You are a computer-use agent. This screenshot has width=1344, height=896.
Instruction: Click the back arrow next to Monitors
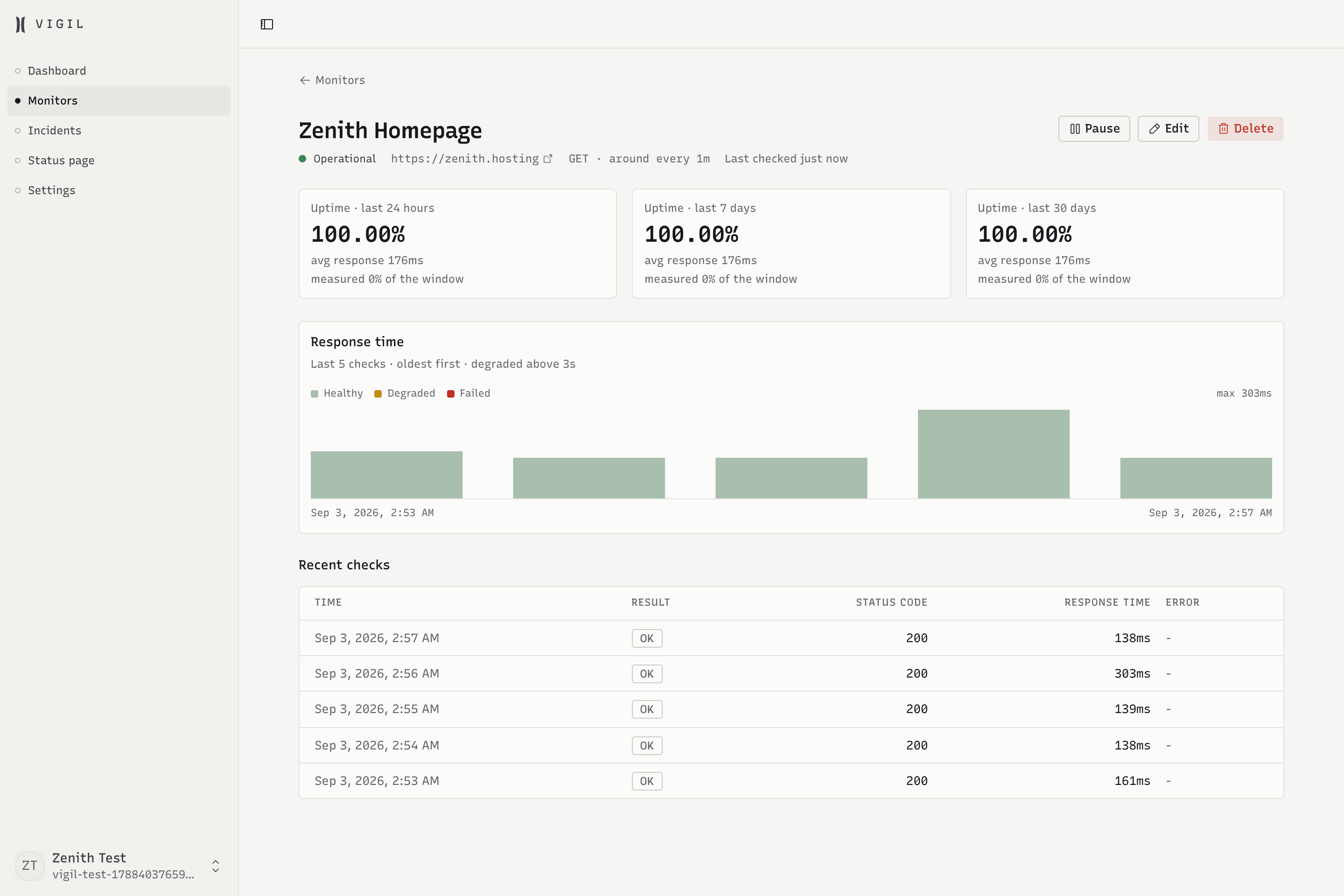click(x=305, y=80)
